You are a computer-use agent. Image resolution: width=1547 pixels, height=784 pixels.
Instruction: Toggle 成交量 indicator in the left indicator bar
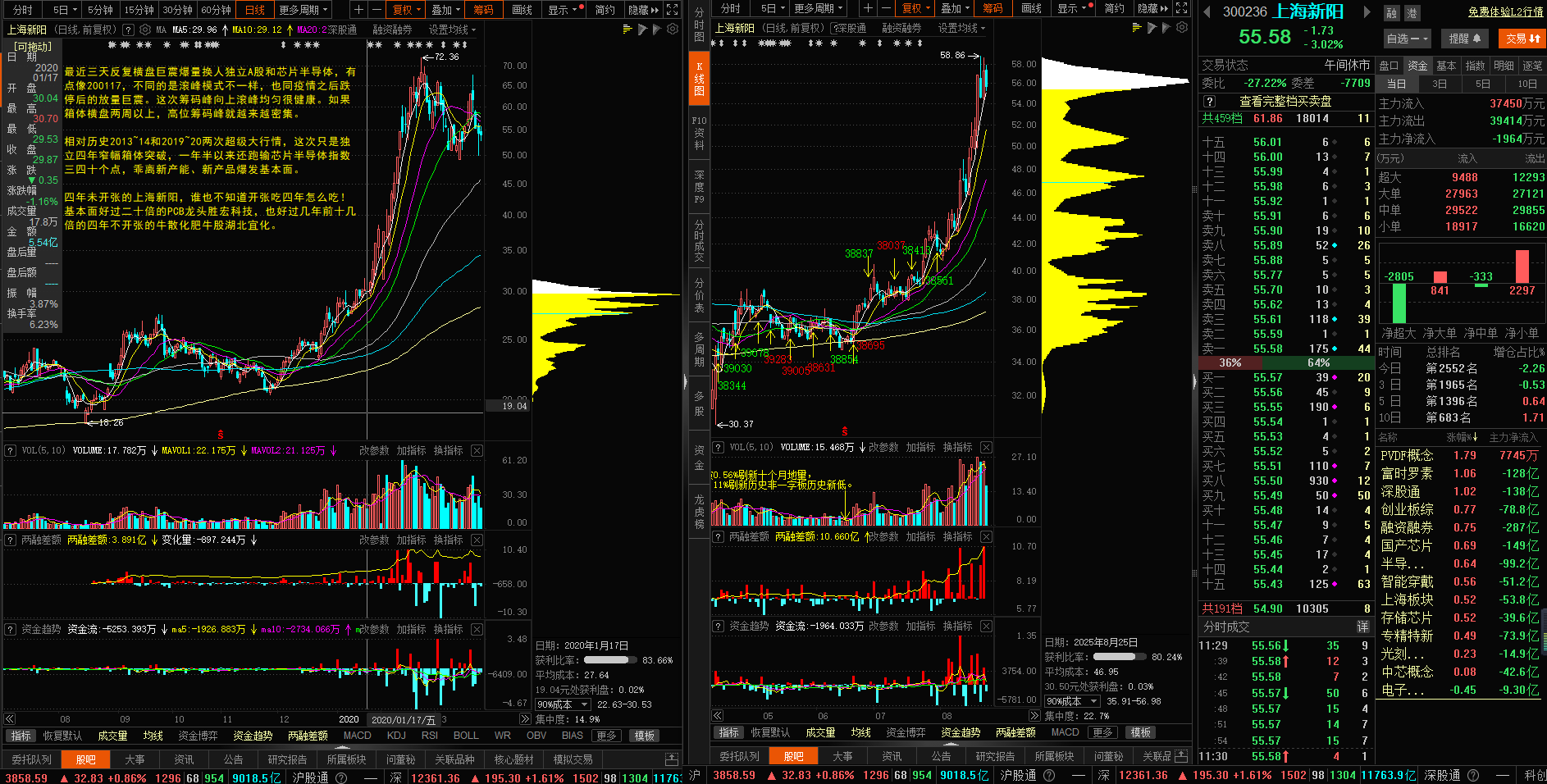click(112, 736)
